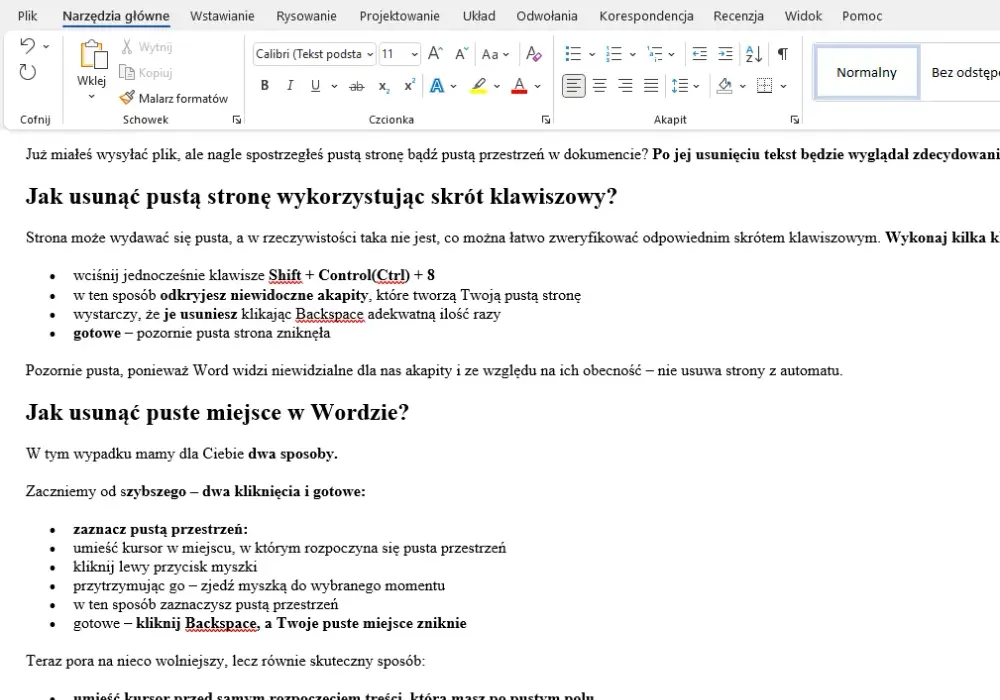This screenshot has width=1000, height=700.
Task: Switch to the Wstawianie tab
Action: (222, 16)
